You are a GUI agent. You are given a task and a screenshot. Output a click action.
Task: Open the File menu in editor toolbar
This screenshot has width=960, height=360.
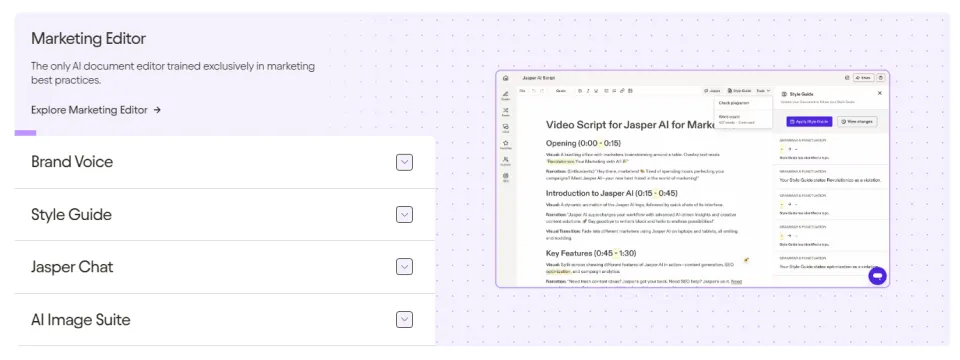click(x=522, y=91)
